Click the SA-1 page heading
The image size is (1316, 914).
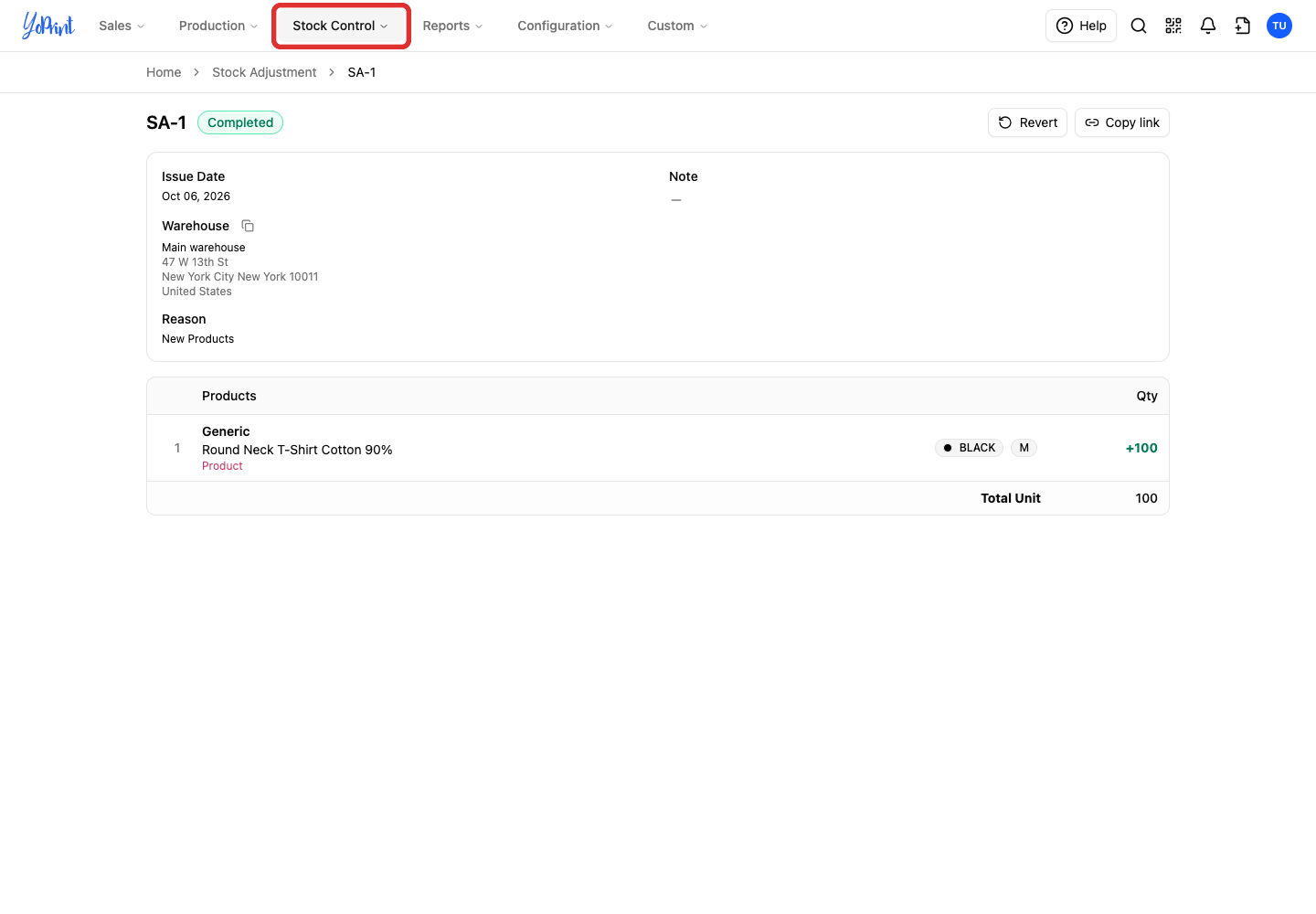point(166,122)
